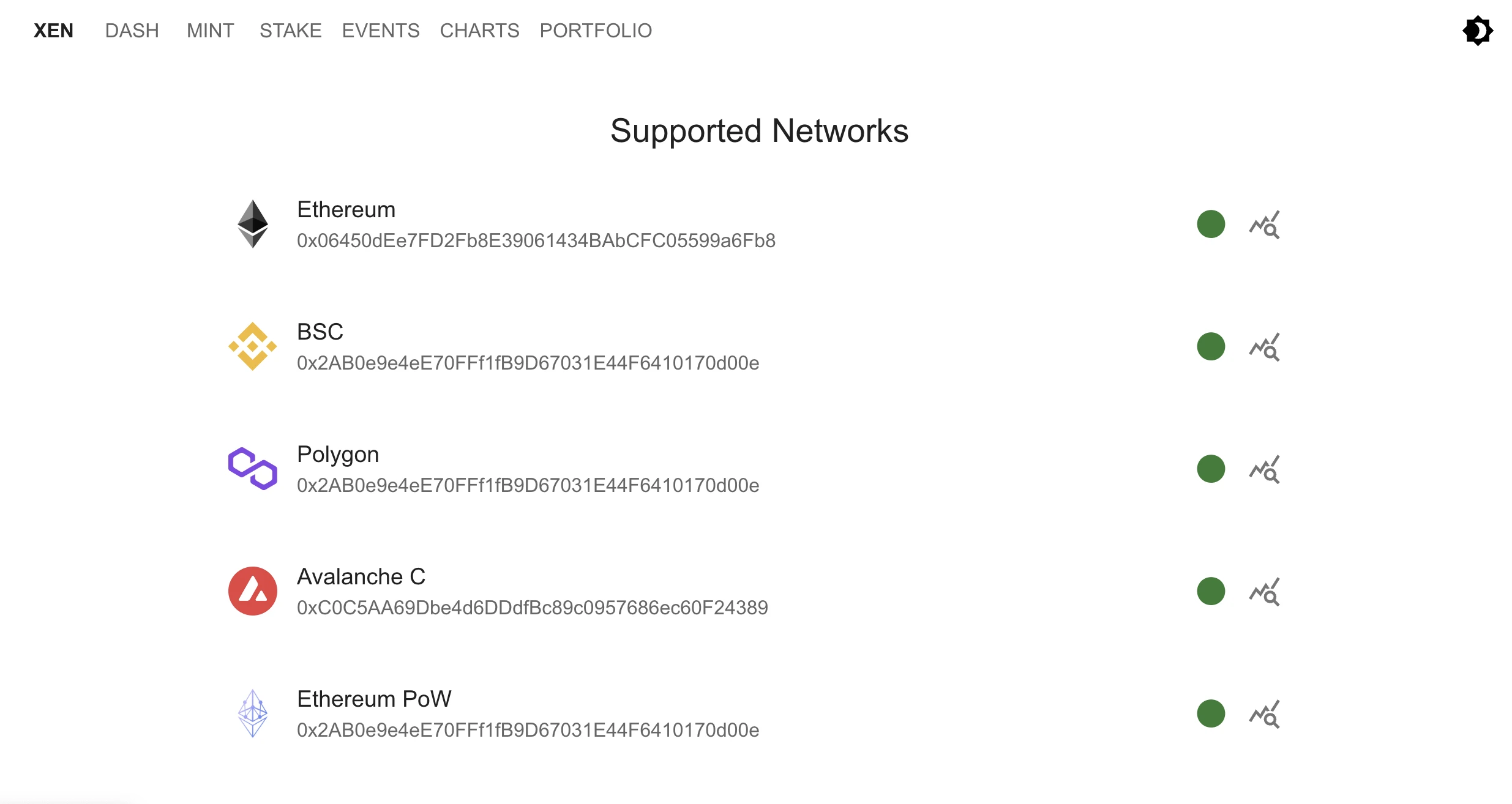The width and height of the screenshot is (1512, 804).
Task: Open the CHARTS tab
Action: tap(479, 31)
